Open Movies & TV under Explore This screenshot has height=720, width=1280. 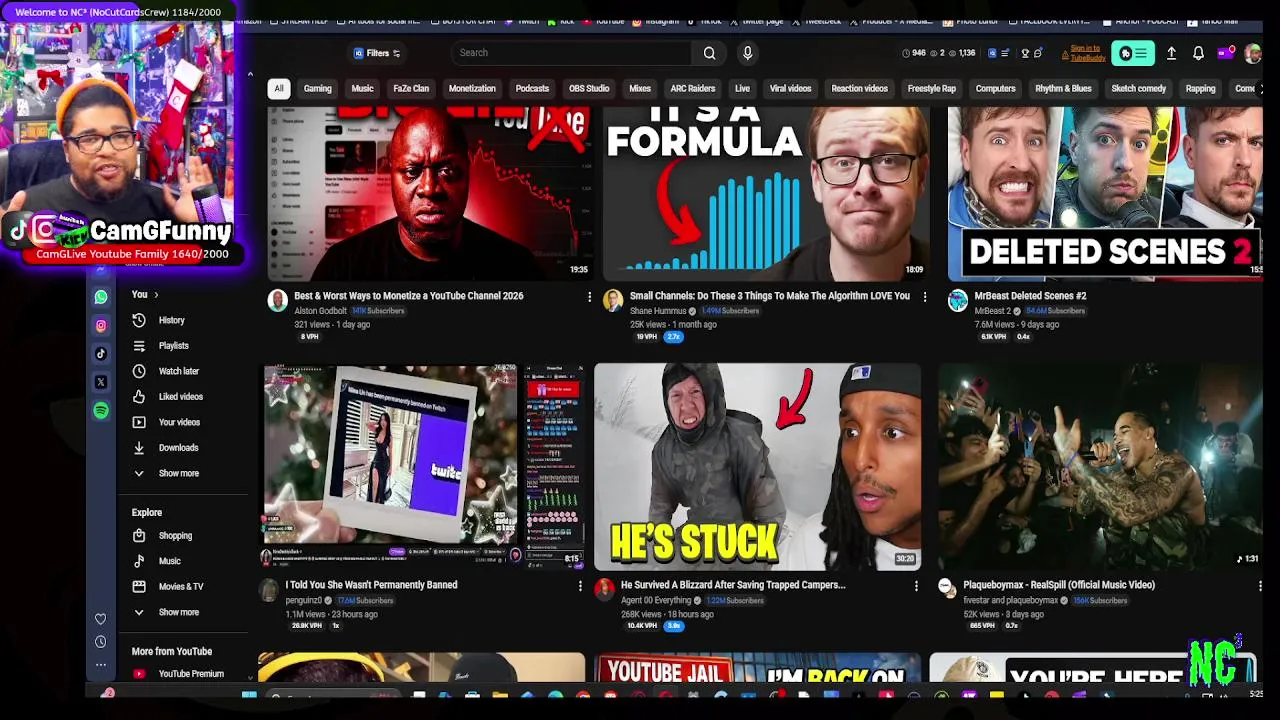click(181, 587)
